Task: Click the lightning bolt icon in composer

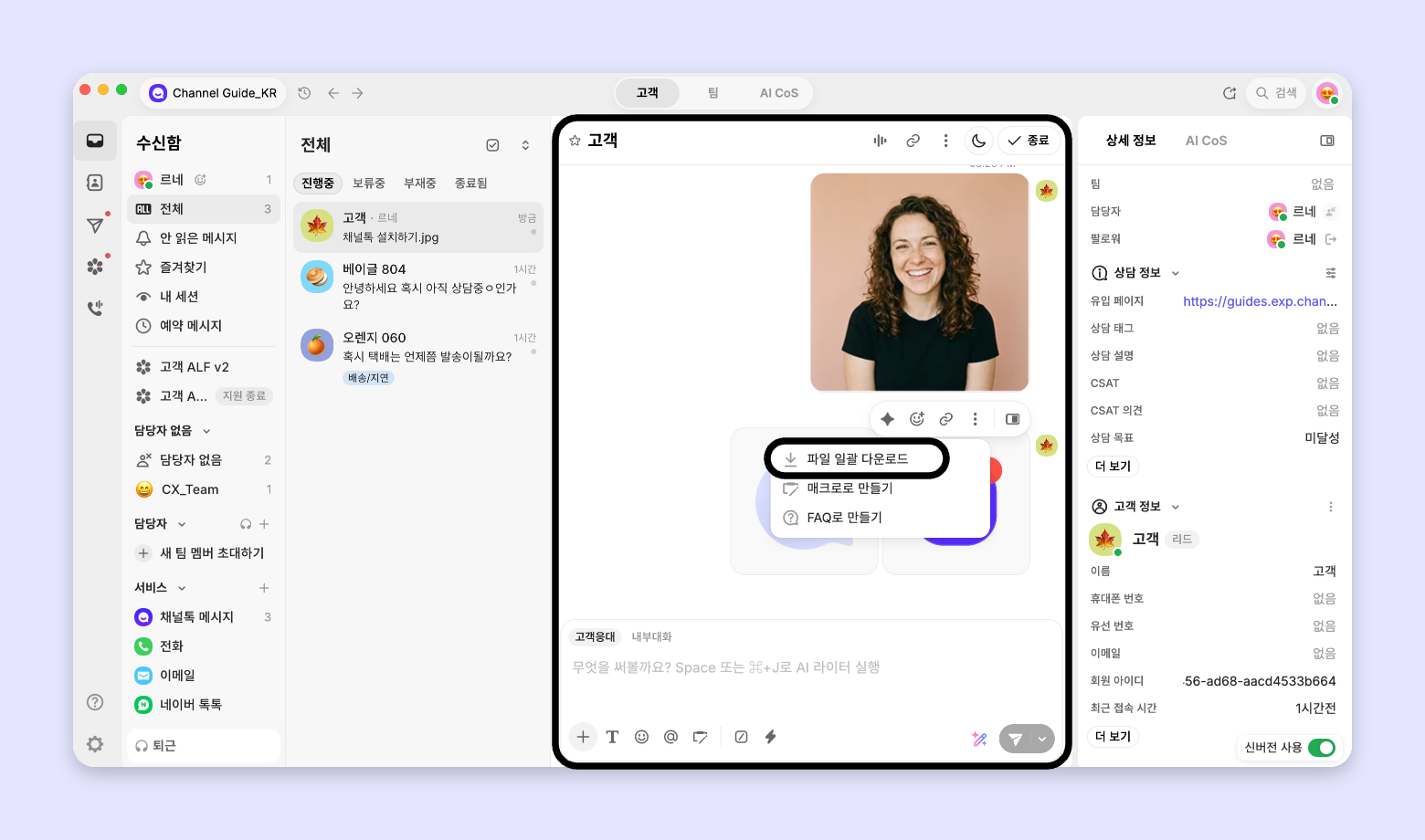Action: coord(770,737)
